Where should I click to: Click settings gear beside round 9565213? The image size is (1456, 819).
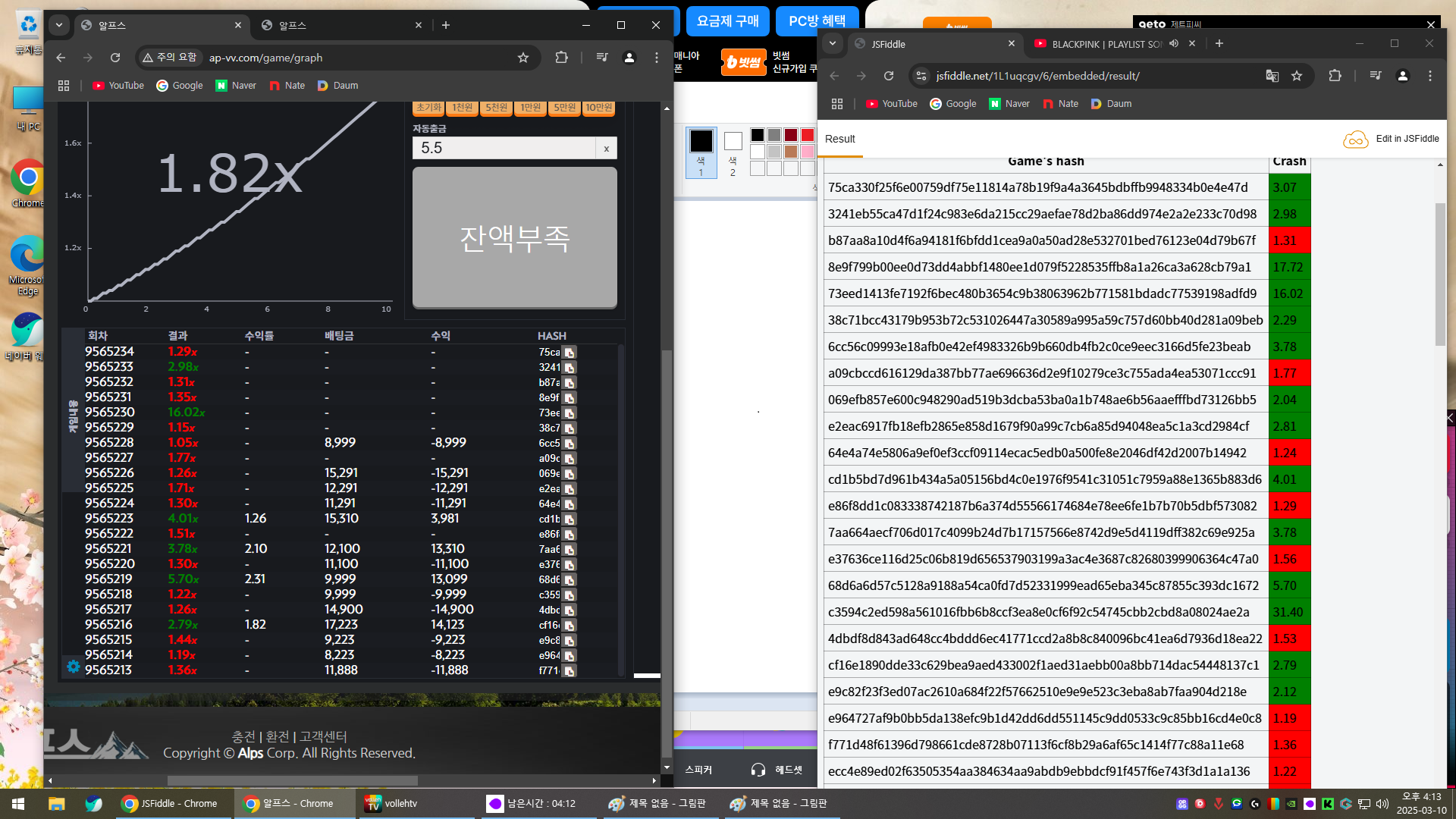coord(73,666)
